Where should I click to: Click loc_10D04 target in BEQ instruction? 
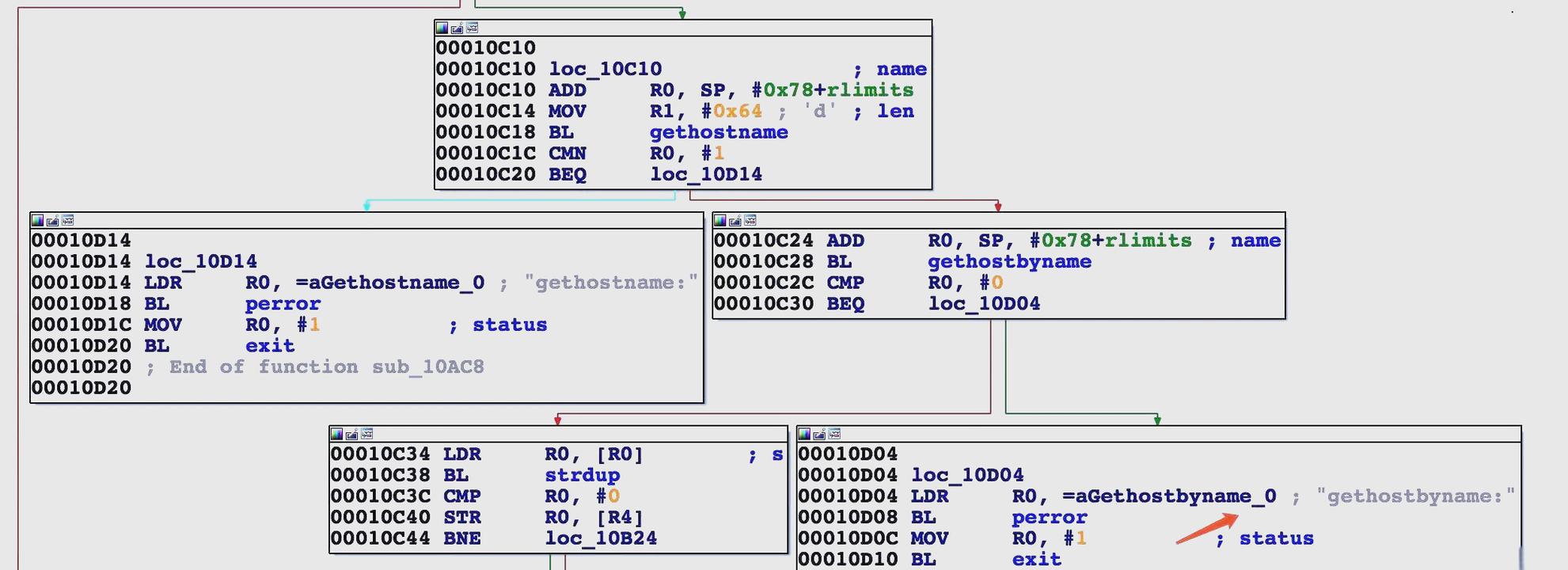tap(984, 304)
